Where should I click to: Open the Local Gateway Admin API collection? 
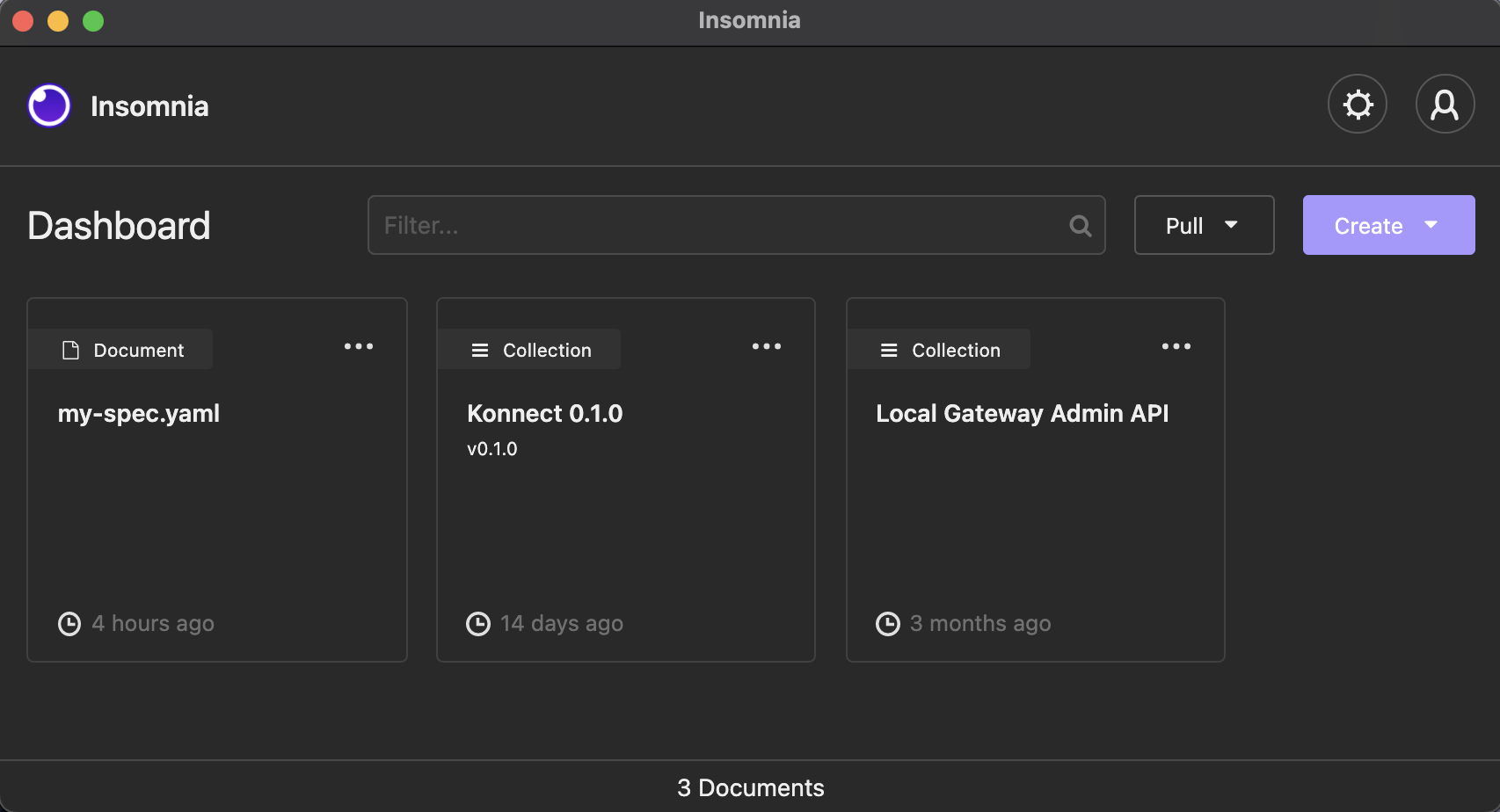pyautogui.click(x=1035, y=480)
